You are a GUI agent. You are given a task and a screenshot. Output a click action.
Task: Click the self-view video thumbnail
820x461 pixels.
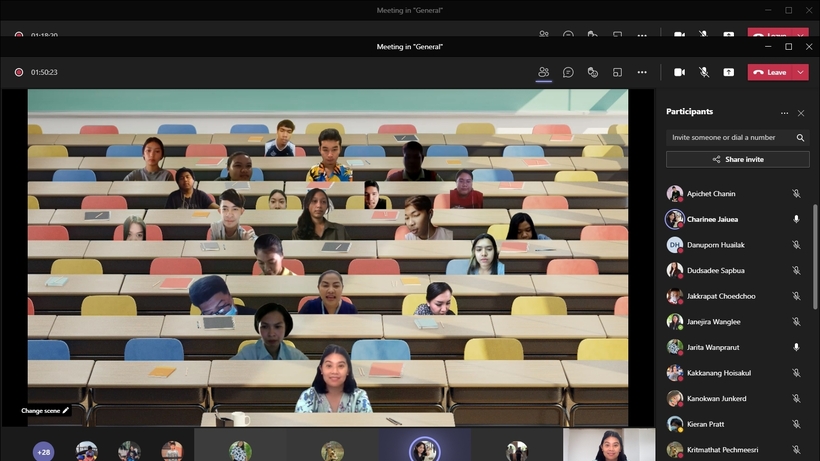(609, 445)
